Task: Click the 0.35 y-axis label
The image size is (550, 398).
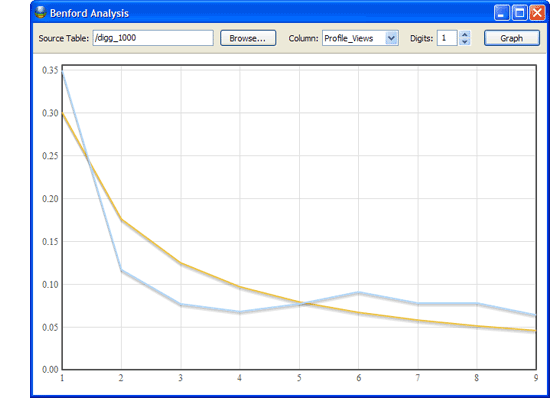Action: pos(50,70)
